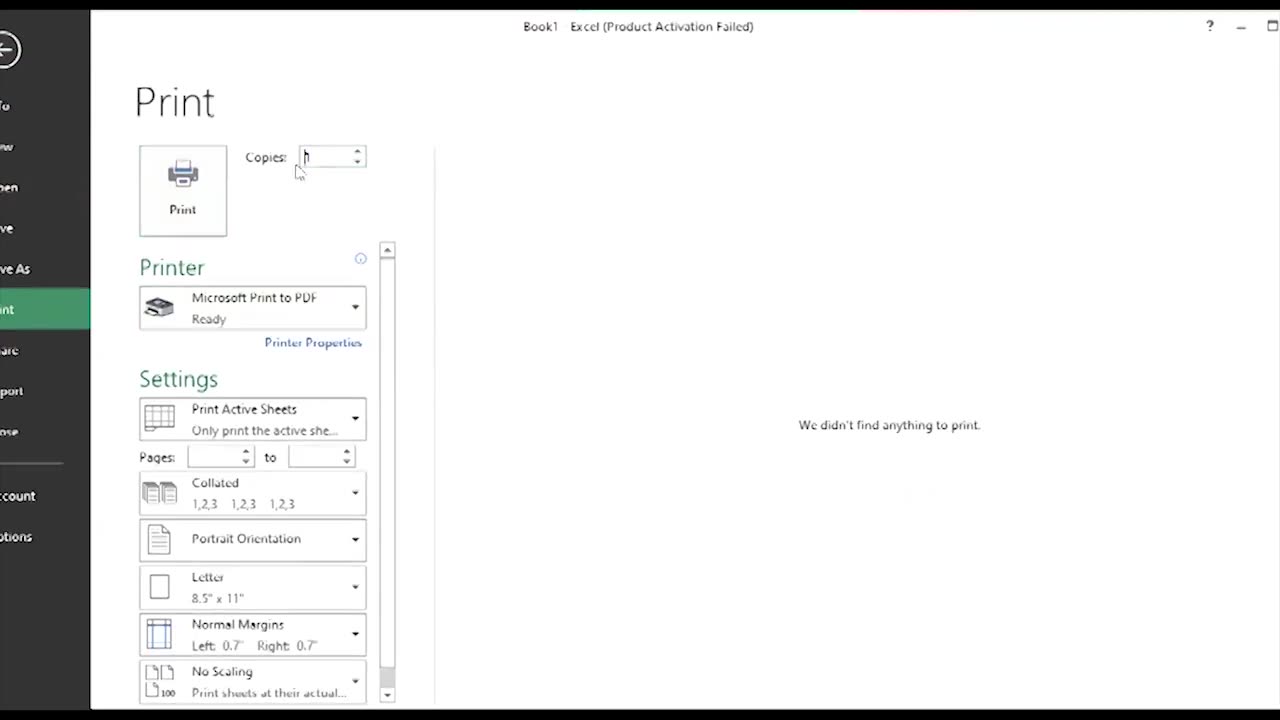Viewport: 1280px width, 720px height.
Task: Open the Letter paper size dropdown
Action: [x=253, y=587]
